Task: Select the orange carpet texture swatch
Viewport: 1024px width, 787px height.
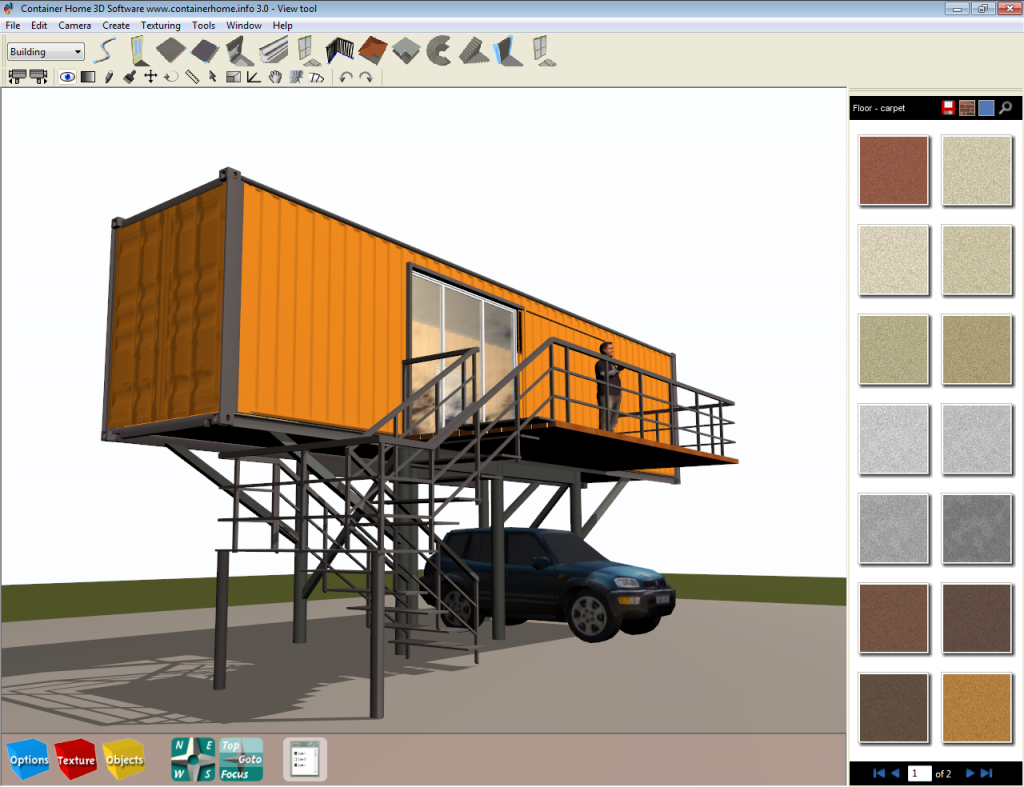Action: [976, 707]
